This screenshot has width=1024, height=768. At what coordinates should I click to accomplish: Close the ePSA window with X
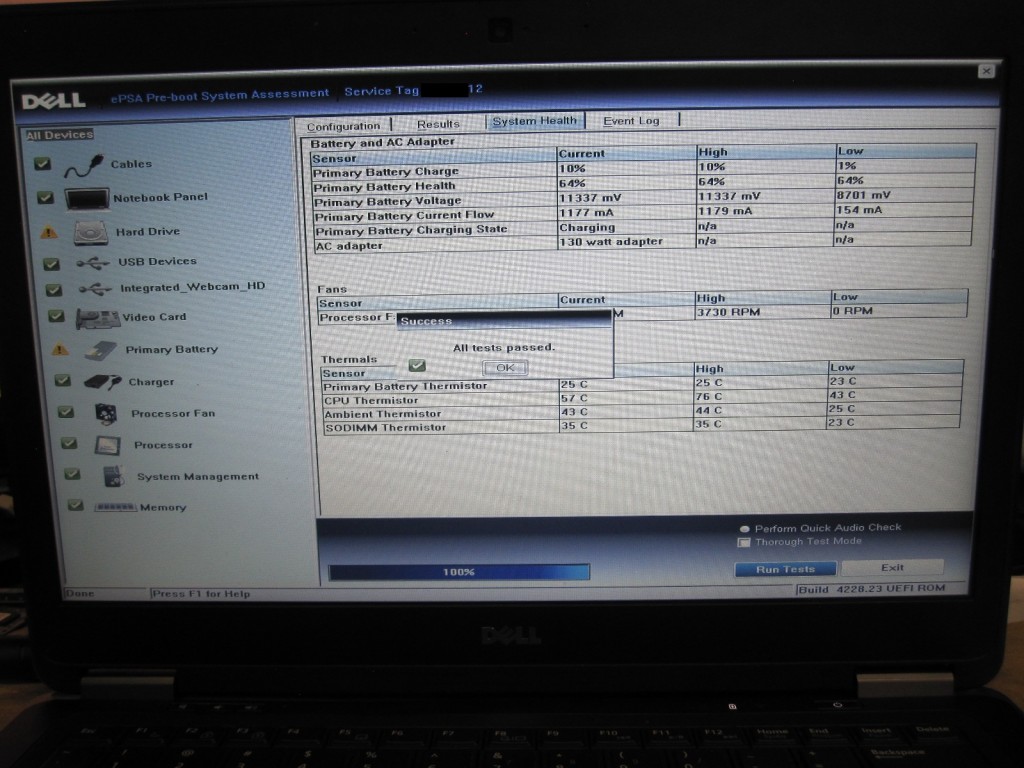coord(986,71)
